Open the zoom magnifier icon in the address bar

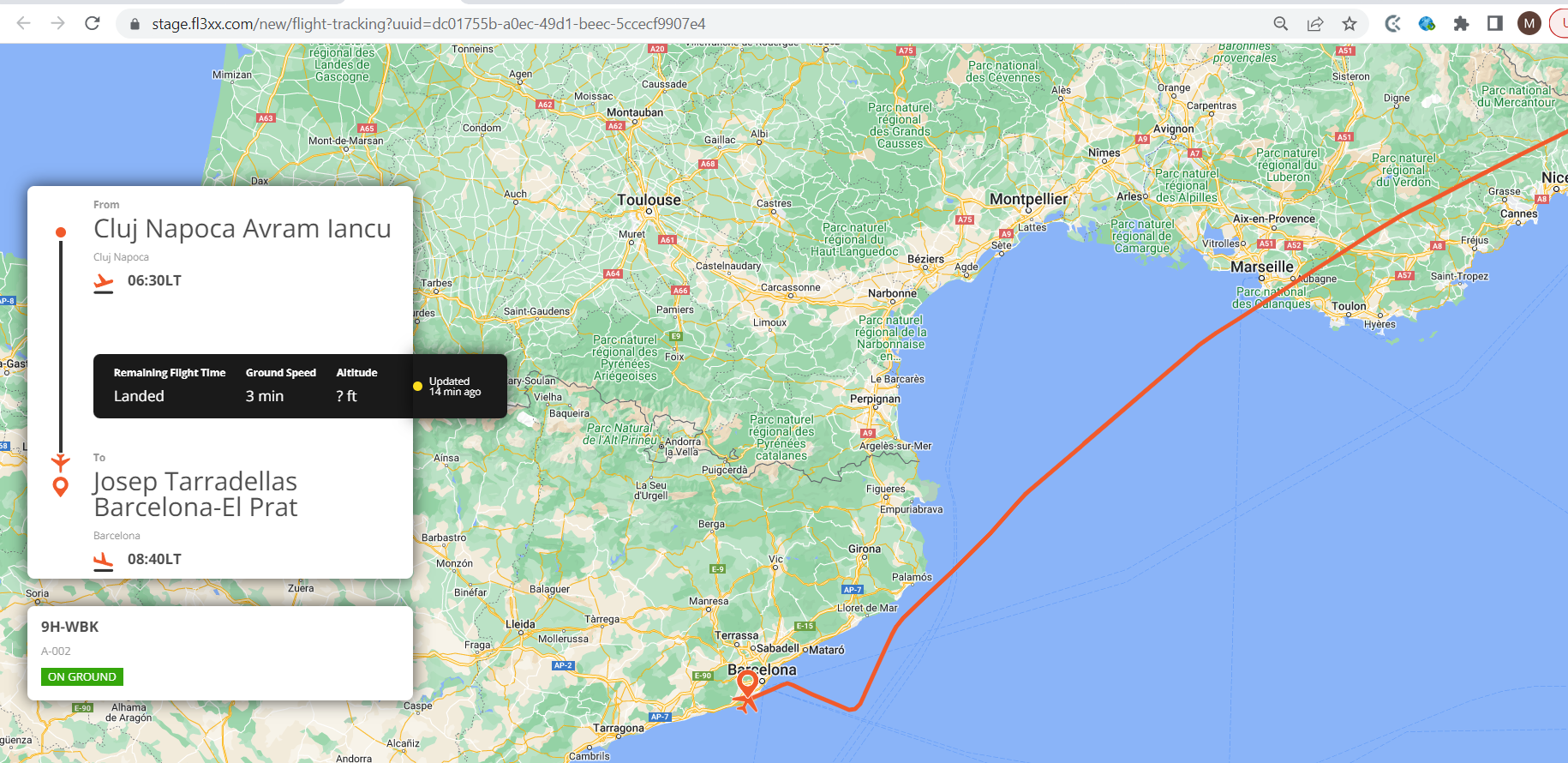(1281, 24)
